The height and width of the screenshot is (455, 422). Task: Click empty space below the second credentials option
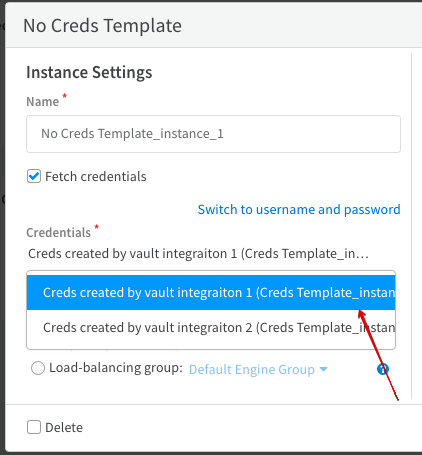coord(211,347)
